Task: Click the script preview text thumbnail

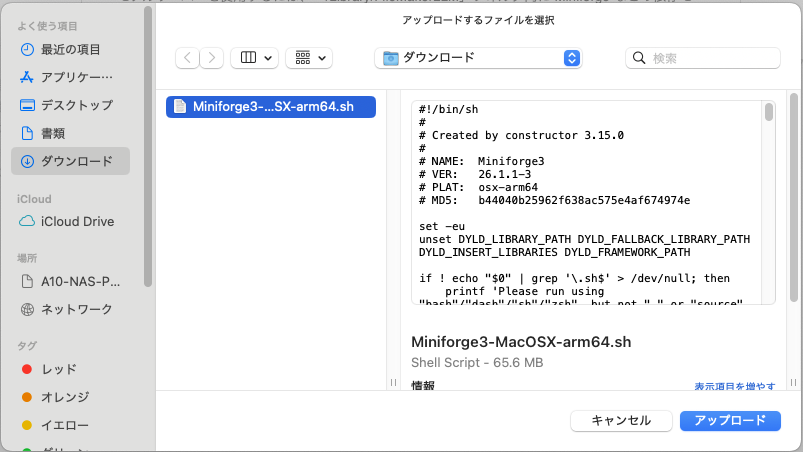Action: click(x=586, y=203)
